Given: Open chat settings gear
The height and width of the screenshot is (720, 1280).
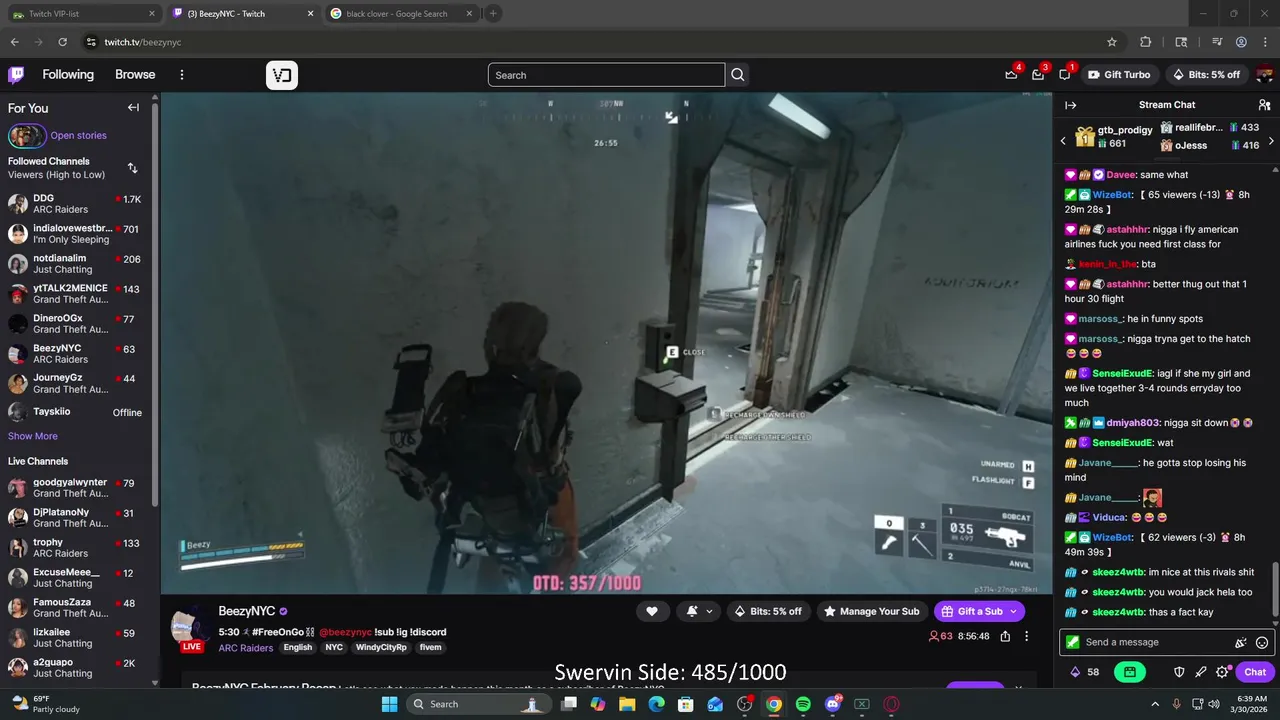Looking at the screenshot, I should [1222, 672].
